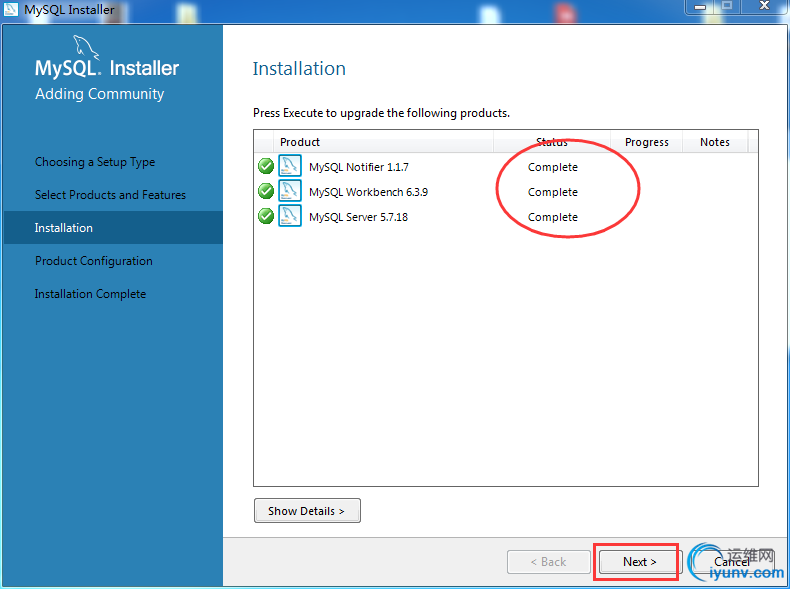The width and height of the screenshot is (790, 589).
Task: Click green check beside MySQL Workbench row
Action: [x=266, y=191]
